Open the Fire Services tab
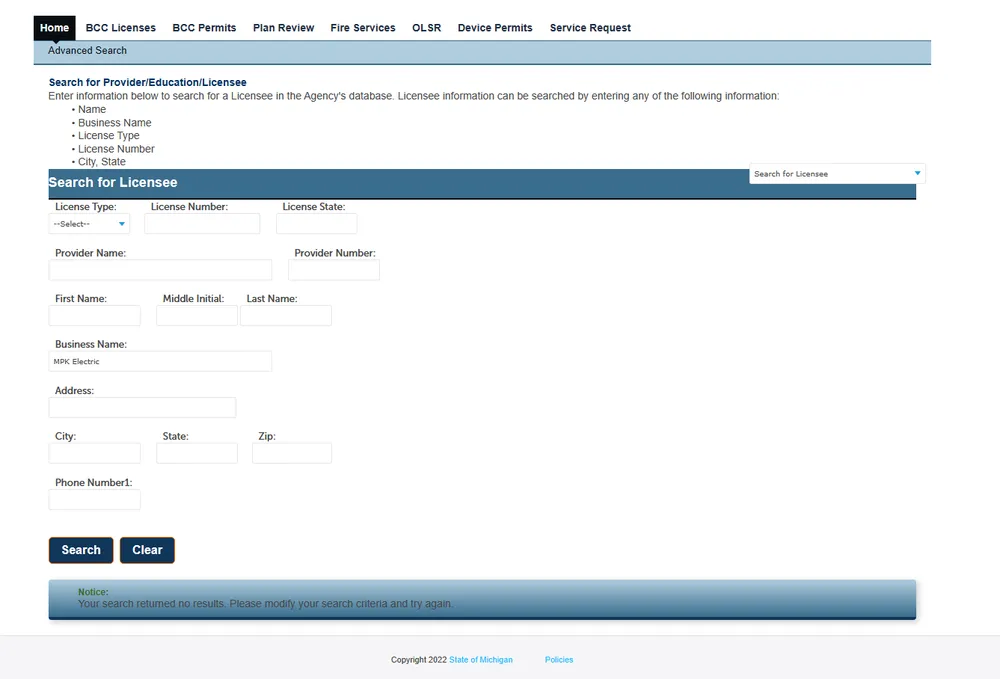The width and height of the screenshot is (1000, 679). click(363, 28)
